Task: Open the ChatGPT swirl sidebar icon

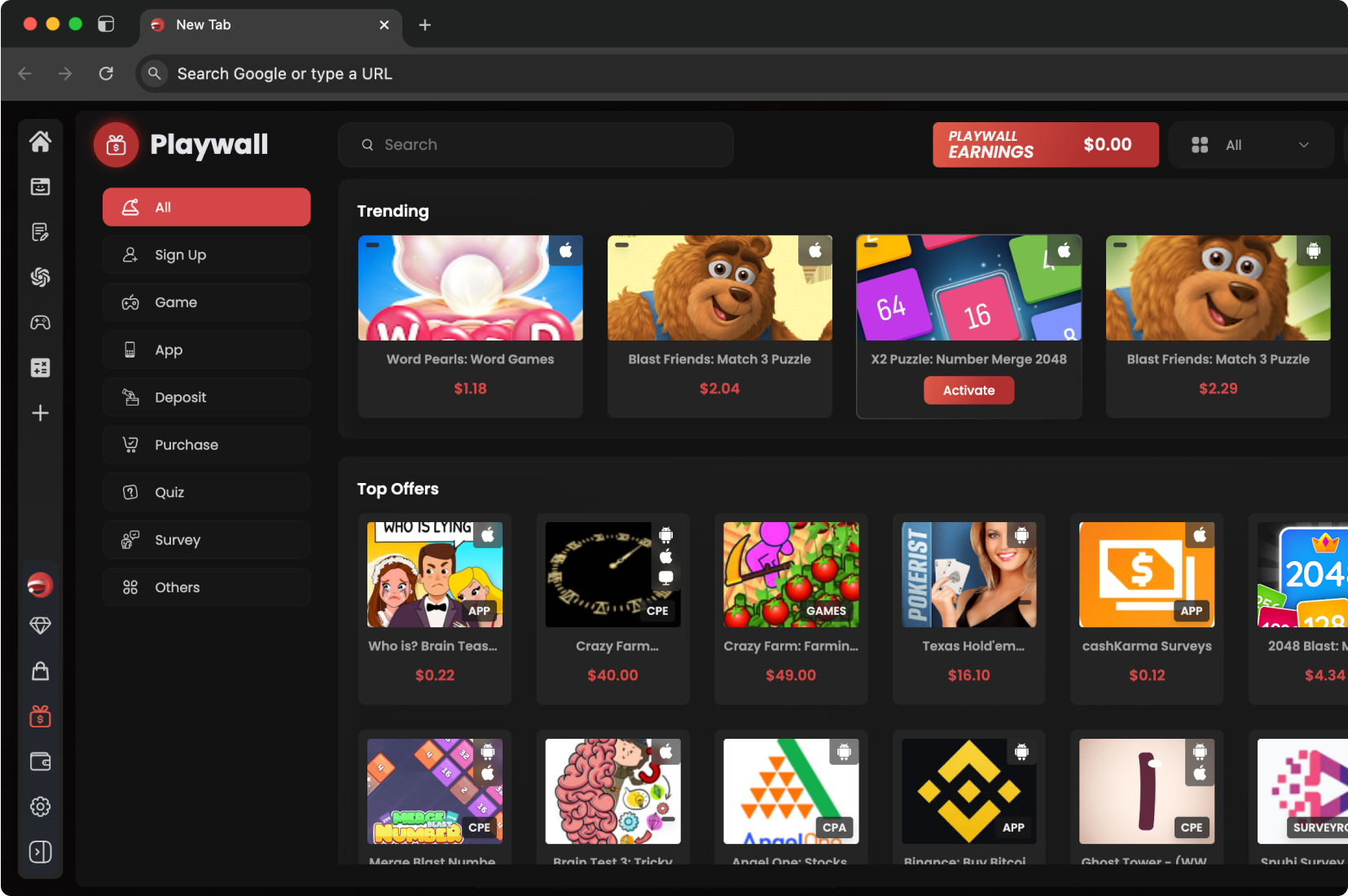Action: (40, 277)
